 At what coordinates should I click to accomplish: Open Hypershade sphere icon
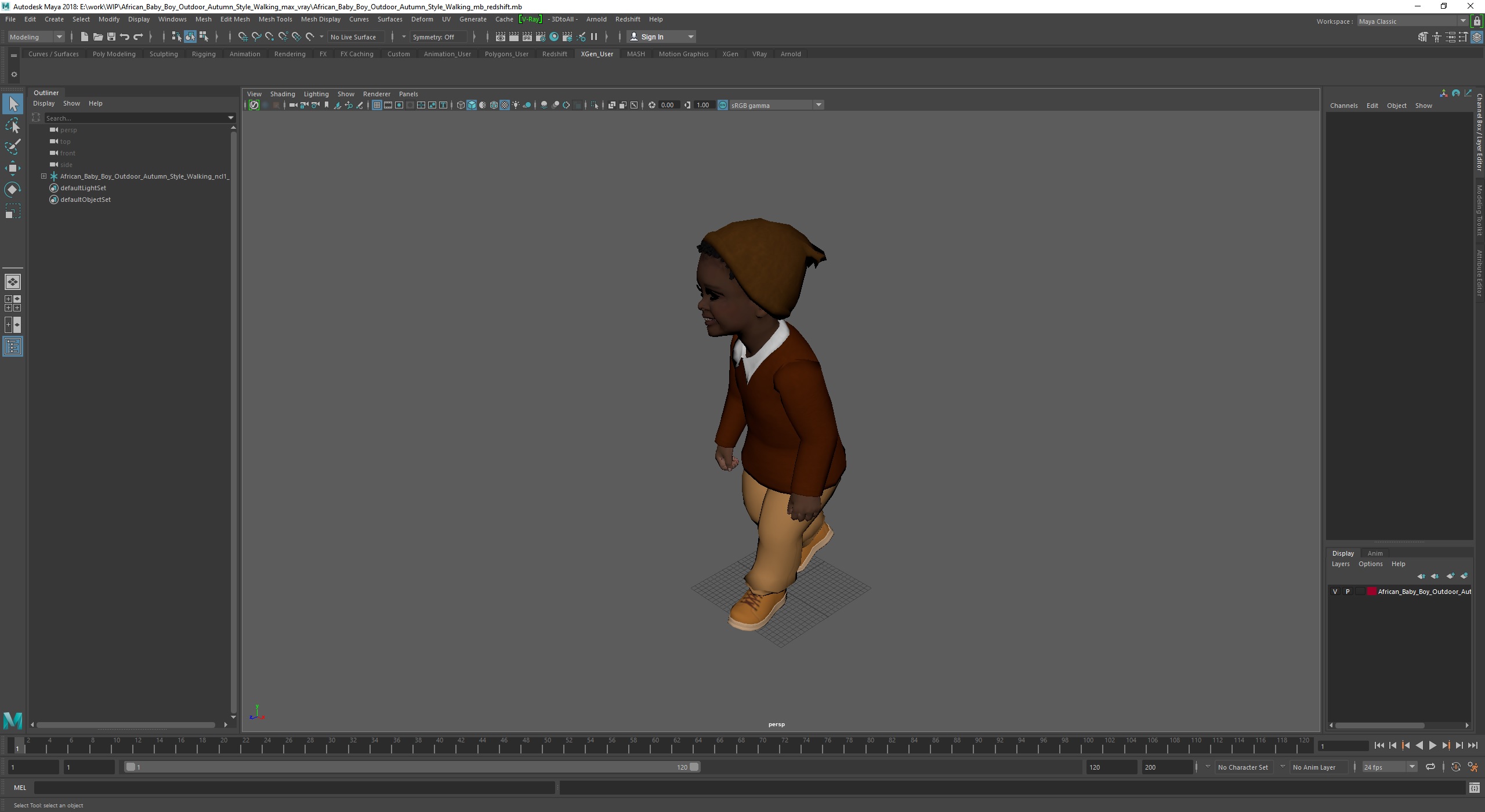[554, 37]
